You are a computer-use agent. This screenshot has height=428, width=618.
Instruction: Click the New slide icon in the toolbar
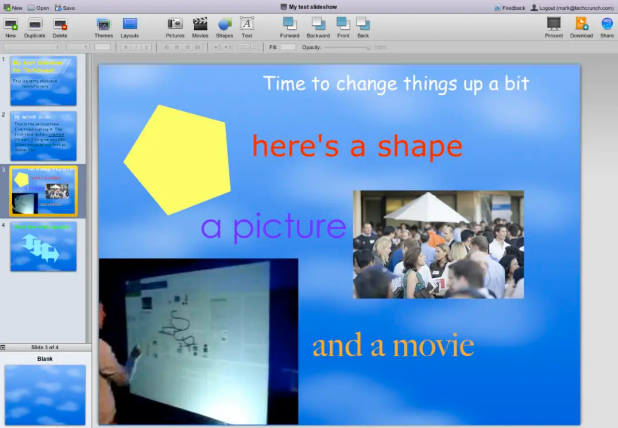pos(11,28)
